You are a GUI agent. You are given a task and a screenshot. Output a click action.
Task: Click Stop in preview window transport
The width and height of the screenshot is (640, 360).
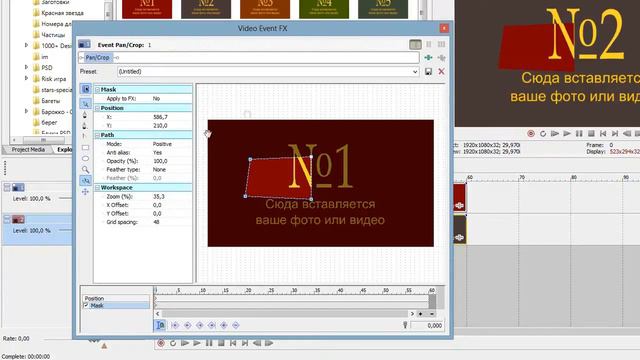tap(591, 133)
